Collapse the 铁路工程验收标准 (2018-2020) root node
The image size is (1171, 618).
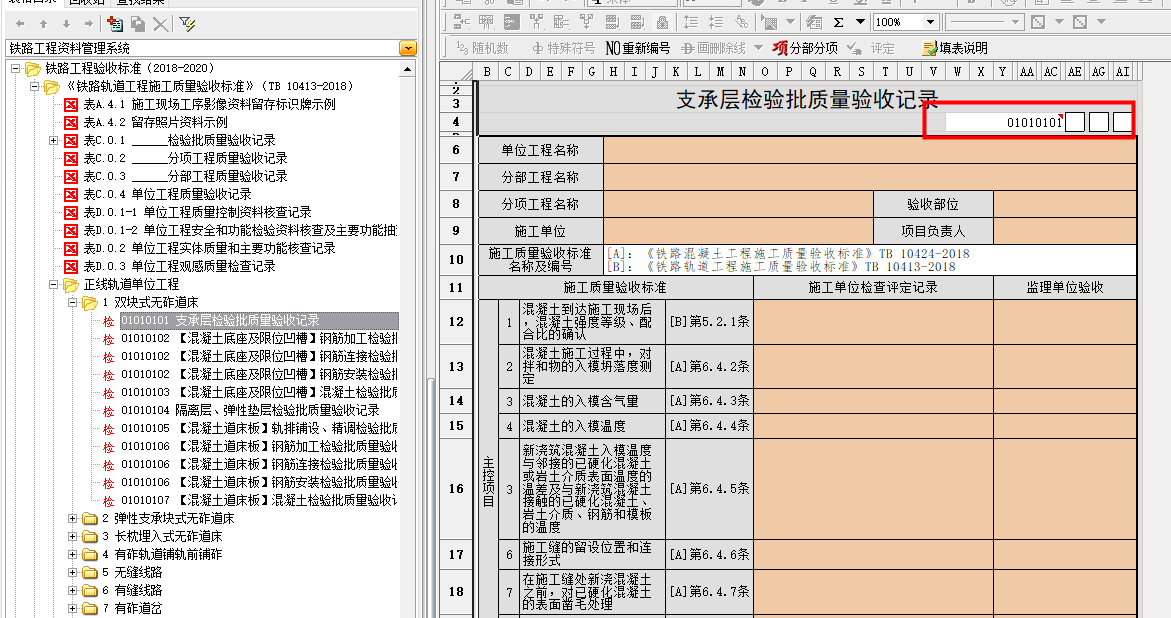tap(16, 69)
